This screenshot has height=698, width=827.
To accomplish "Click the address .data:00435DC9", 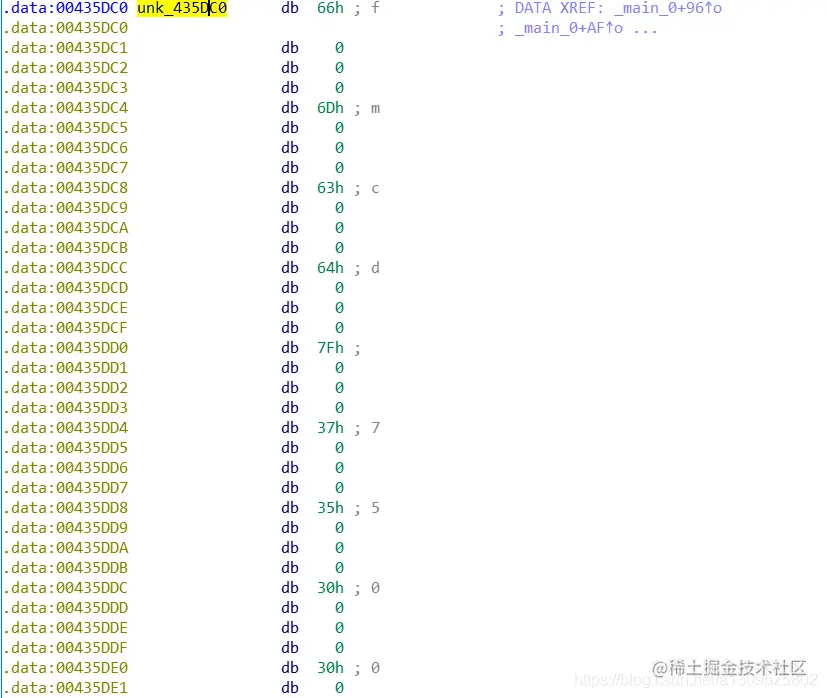I will [65, 208].
